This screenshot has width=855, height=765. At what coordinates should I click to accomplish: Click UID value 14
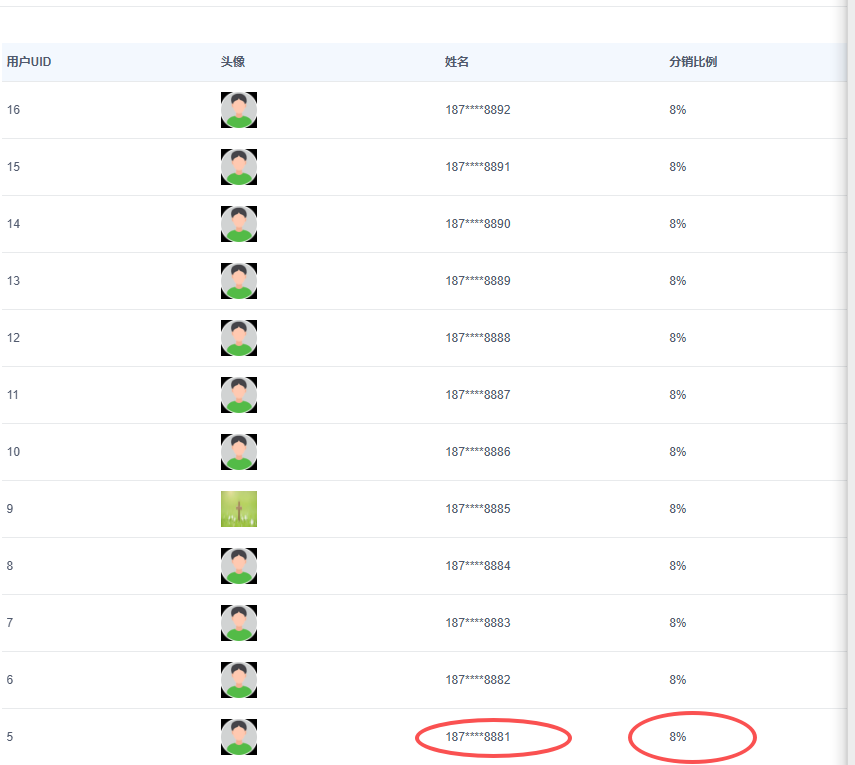[13, 224]
